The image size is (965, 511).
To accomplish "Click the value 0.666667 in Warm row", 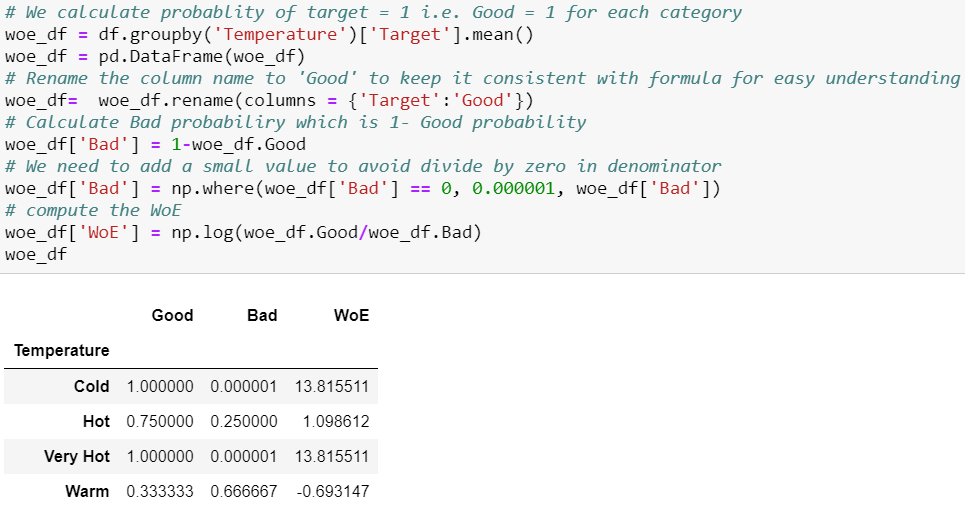I will point(244,491).
